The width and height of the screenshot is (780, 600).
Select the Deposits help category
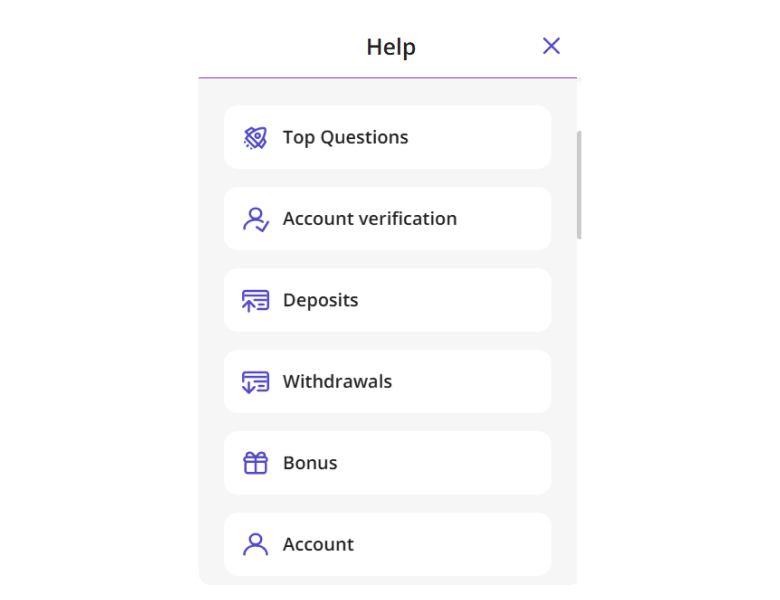pos(388,300)
